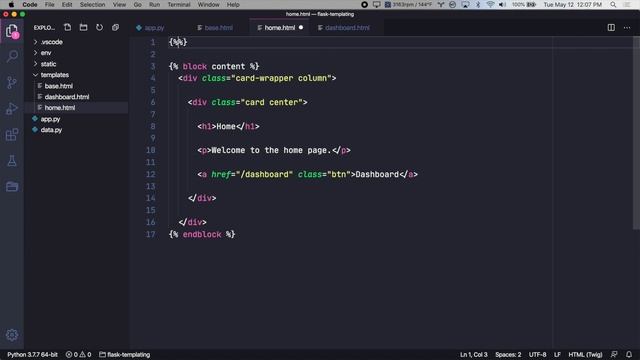
Task: Click the Wi-Fi menu bar icon
Action: (490, 5)
